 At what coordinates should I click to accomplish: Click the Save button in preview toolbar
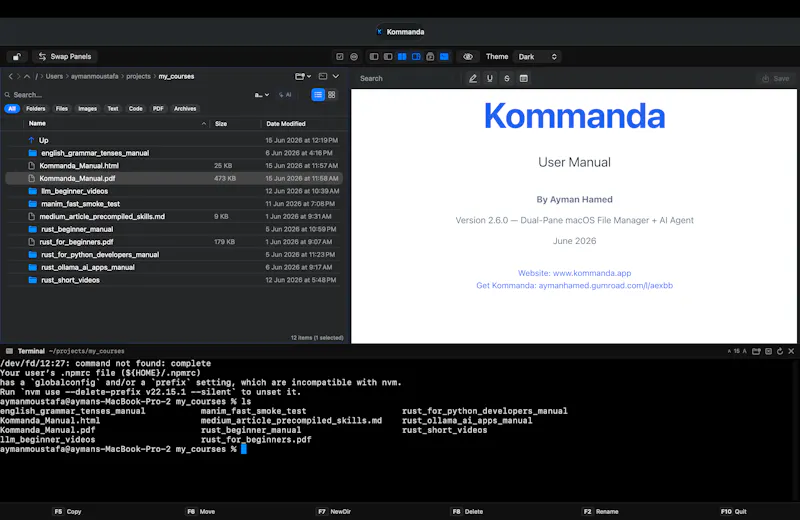click(x=776, y=79)
